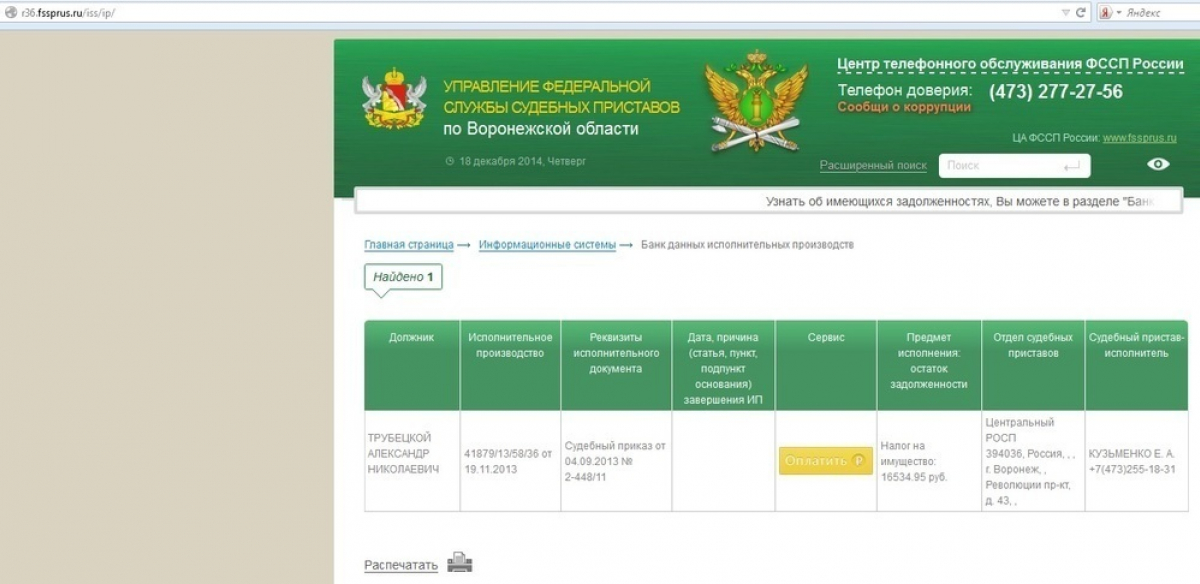
Task: Open Центр телефонного обслуживания ФССП России
Action: coord(1010,64)
